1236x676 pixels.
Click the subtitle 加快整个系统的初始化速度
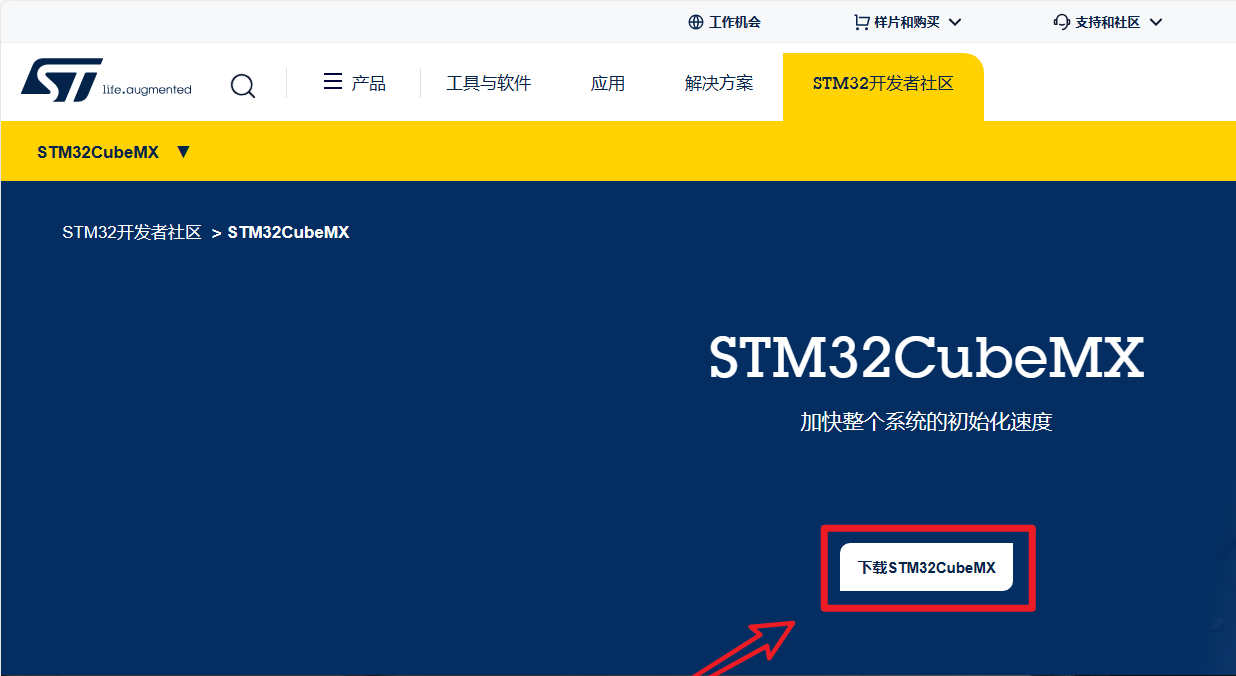tap(926, 421)
